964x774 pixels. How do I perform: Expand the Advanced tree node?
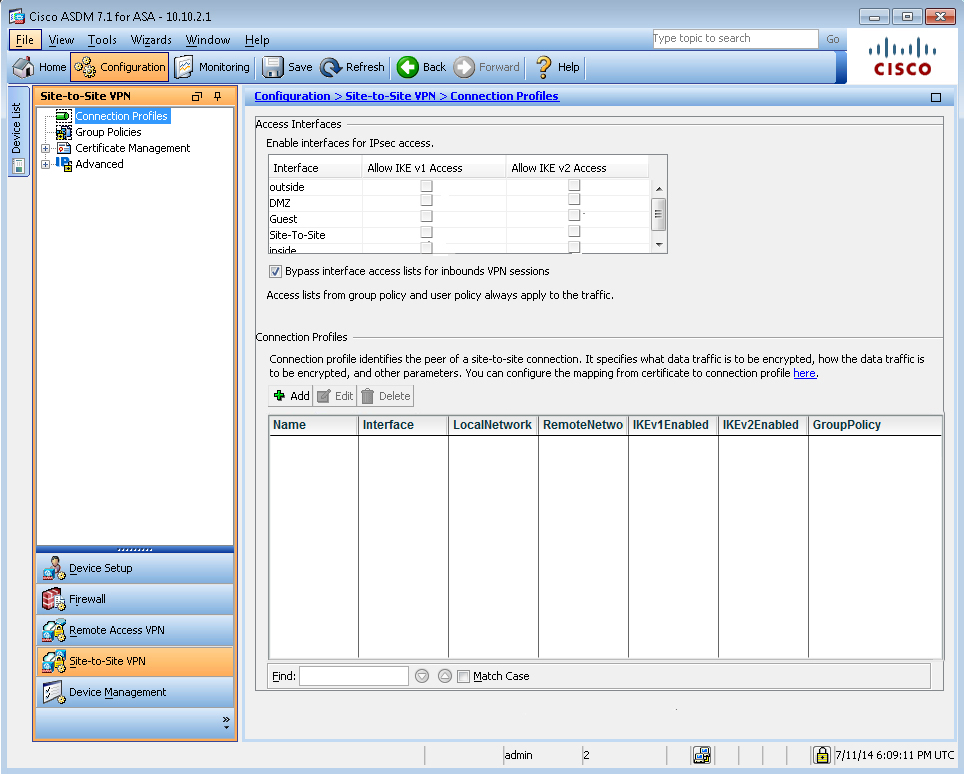coord(45,164)
